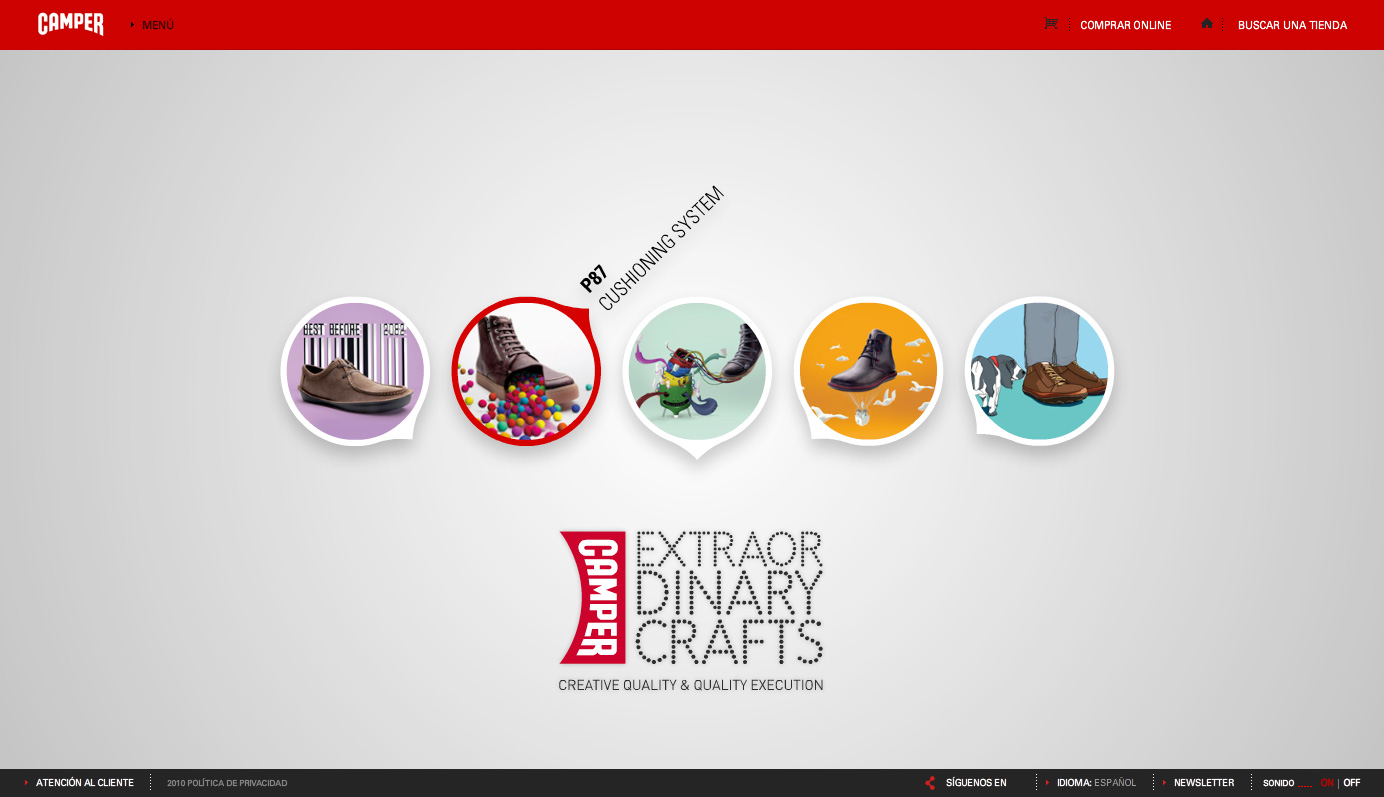Viewport: 1384px width, 797px height.
Task: Select the P87 Cushioning System boot bubble
Action: pos(526,371)
